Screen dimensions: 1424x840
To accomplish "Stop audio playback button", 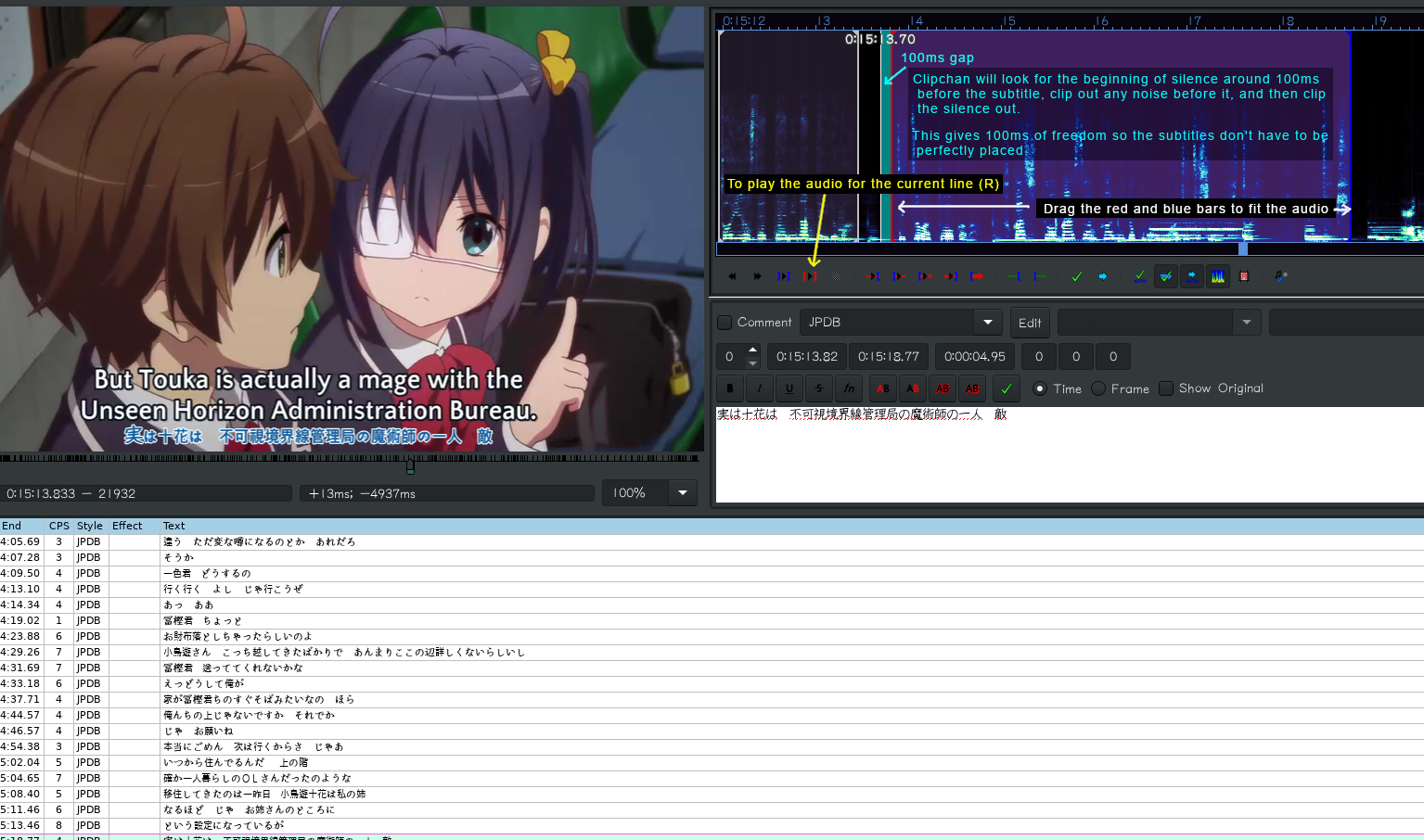I will tap(836, 276).
